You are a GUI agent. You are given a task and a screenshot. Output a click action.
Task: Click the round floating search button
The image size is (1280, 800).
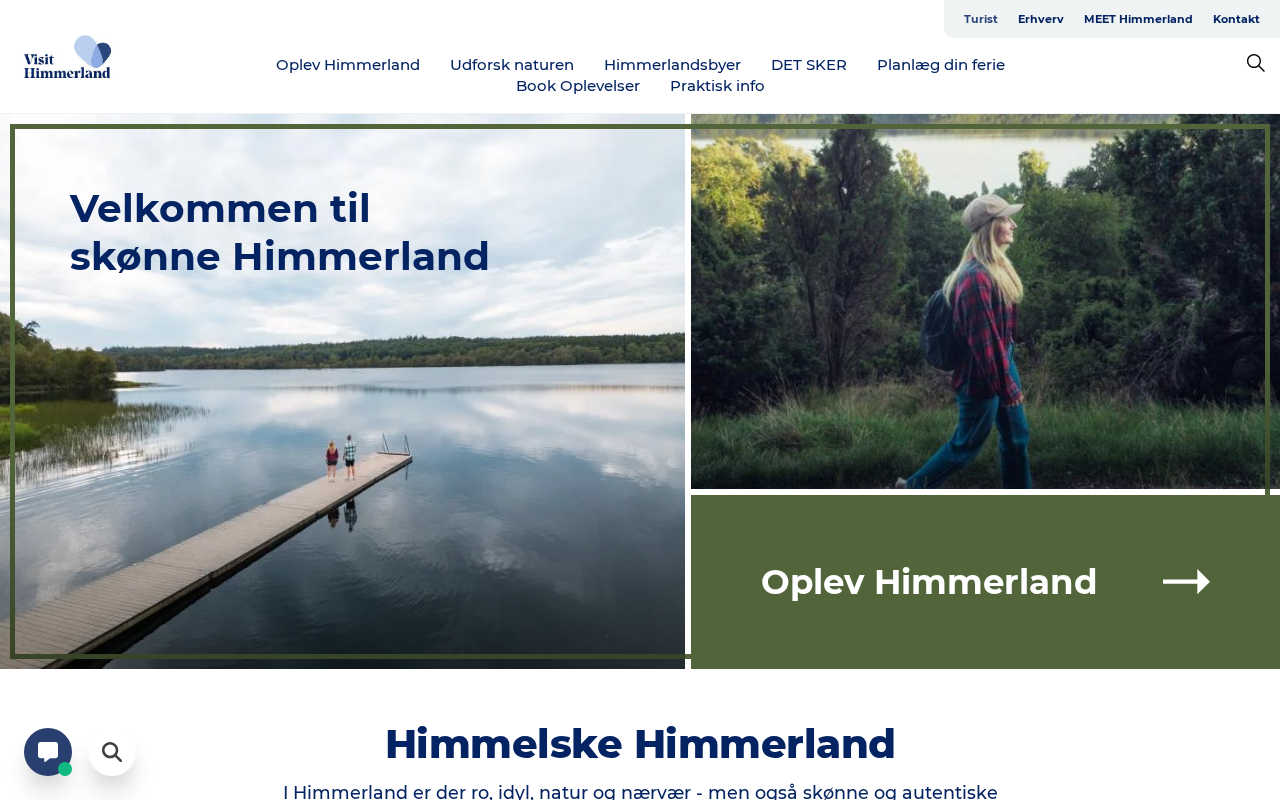coord(112,752)
